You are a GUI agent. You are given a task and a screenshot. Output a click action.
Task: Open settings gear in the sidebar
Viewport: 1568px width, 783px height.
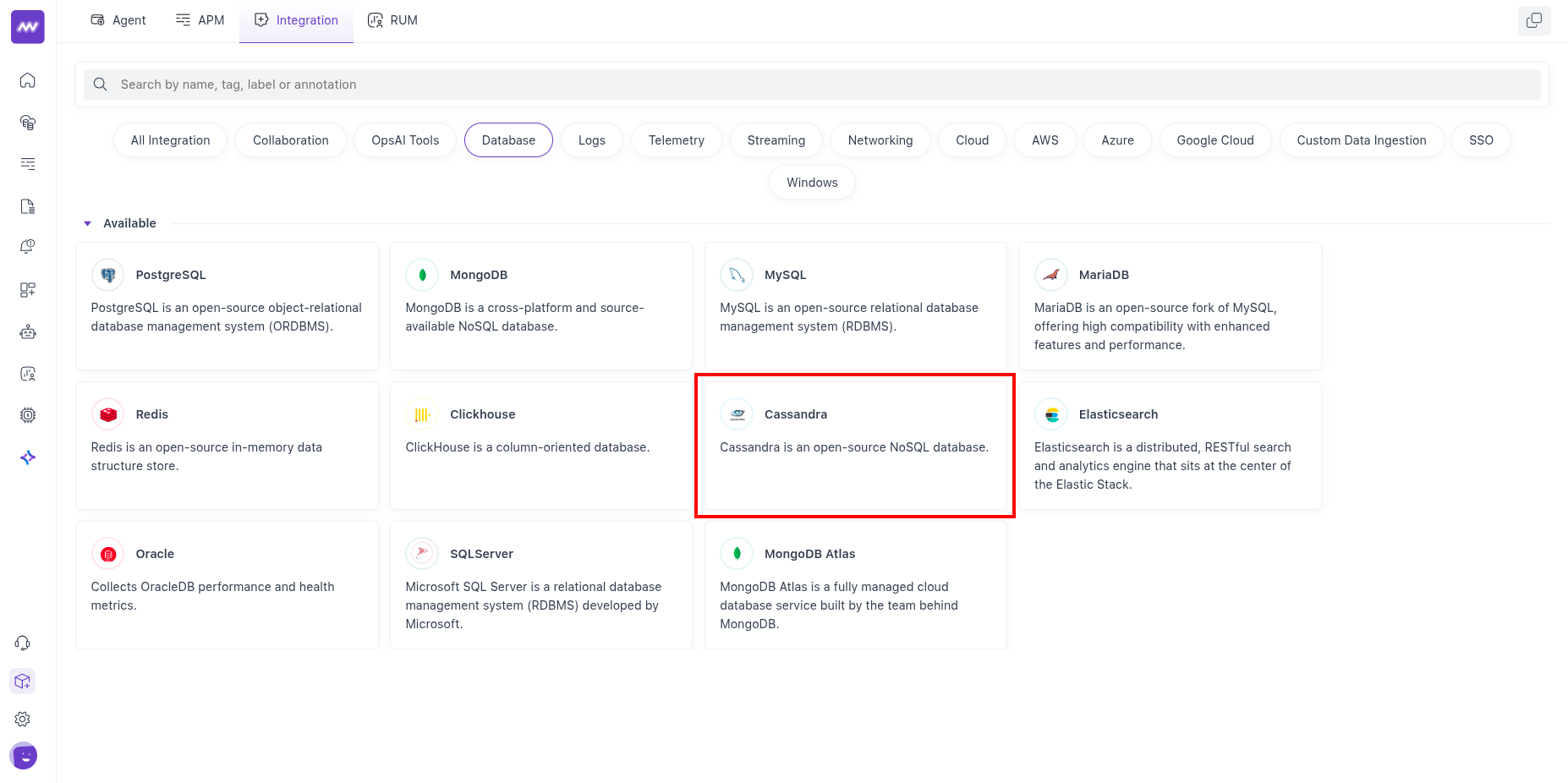23,719
